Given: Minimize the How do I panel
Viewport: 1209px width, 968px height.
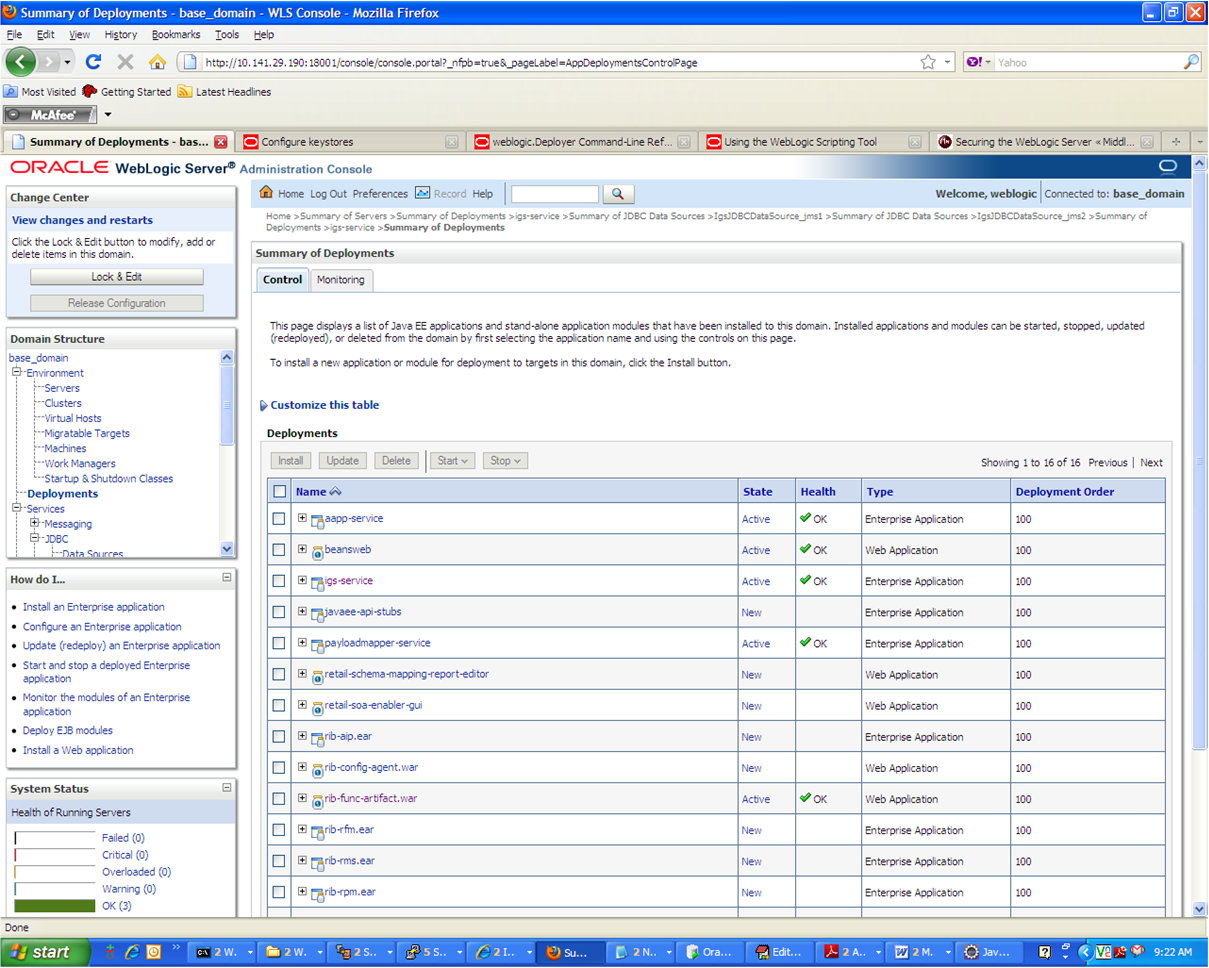Looking at the screenshot, I should [227, 578].
